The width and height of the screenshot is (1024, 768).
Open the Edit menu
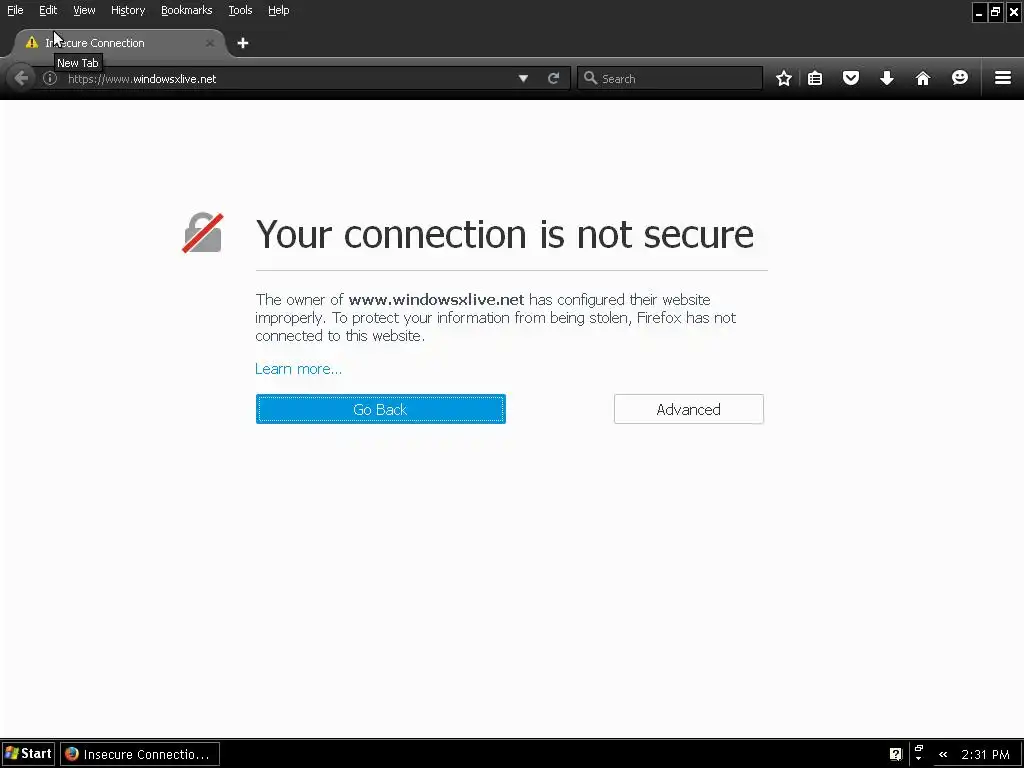pyautogui.click(x=48, y=10)
